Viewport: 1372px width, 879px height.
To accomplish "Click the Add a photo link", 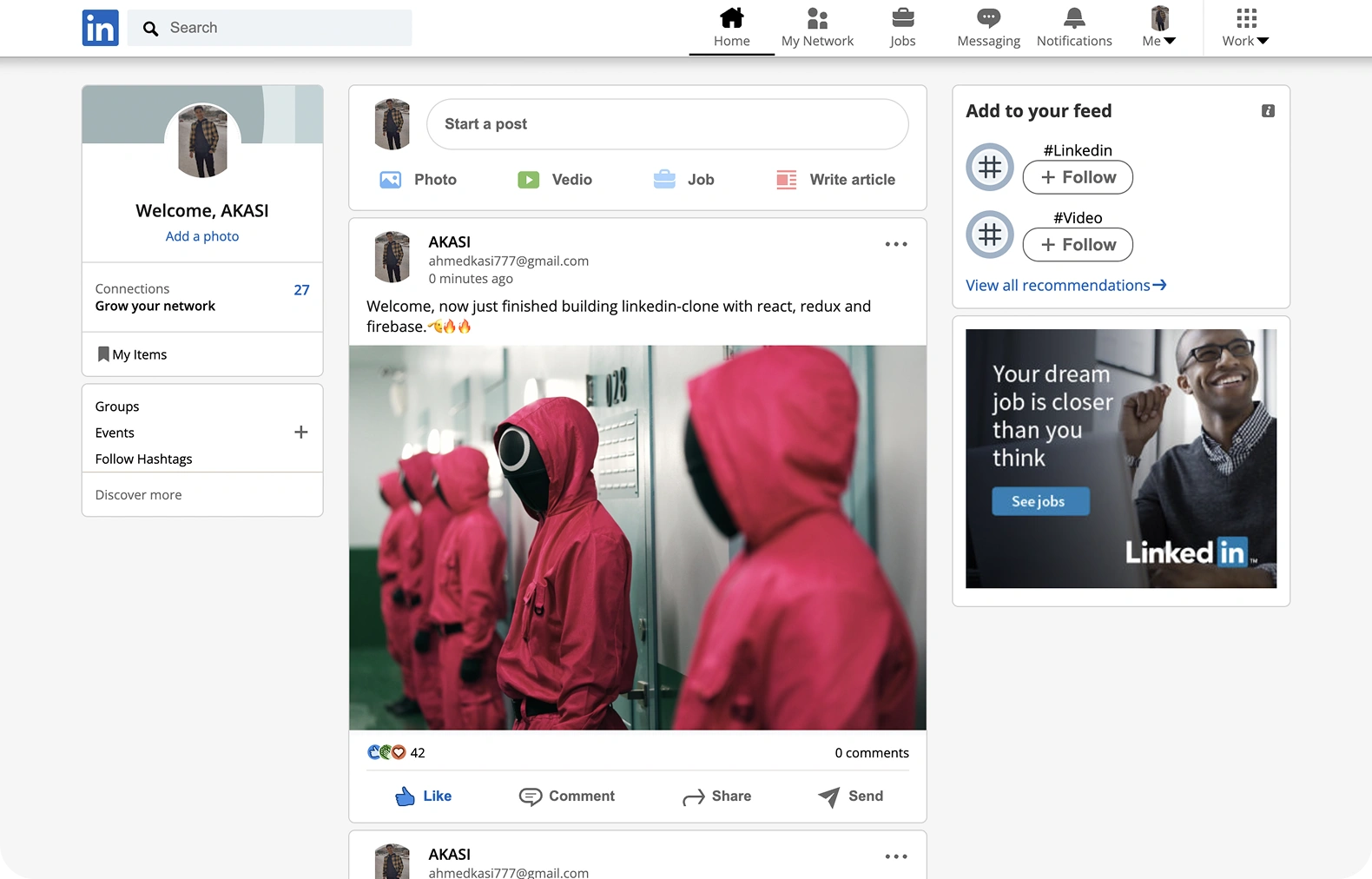I will click(x=202, y=236).
